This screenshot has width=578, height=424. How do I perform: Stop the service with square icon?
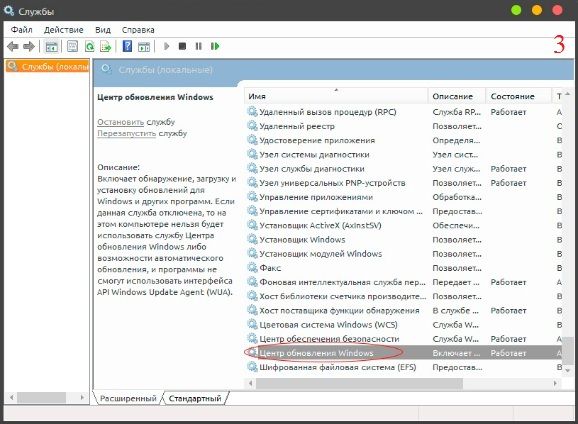pyautogui.click(x=182, y=46)
